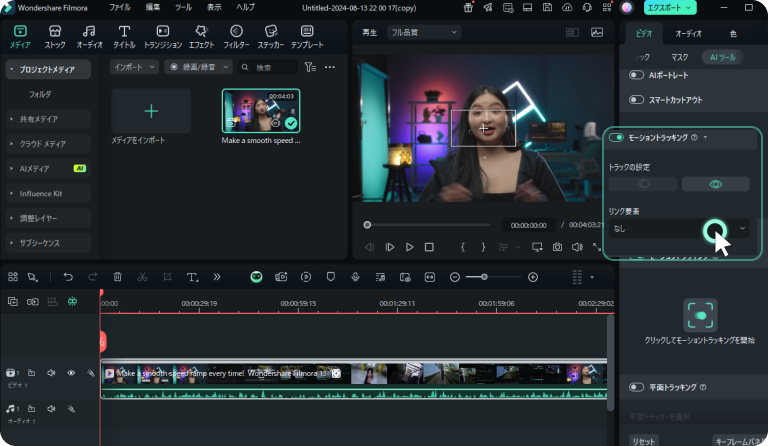The height and width of the screenshot is (446, 768).
Task: Toggle the モーショントラッキング switch
Action: (x=616, y=138)
